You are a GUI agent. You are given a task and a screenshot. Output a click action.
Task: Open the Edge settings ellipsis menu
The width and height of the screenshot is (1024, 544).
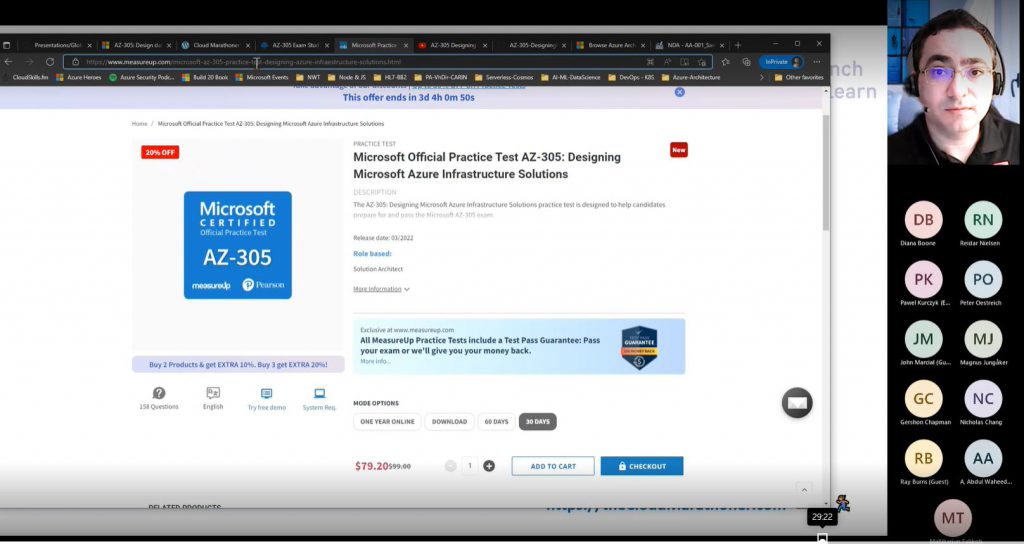click(x=816, y=62)
